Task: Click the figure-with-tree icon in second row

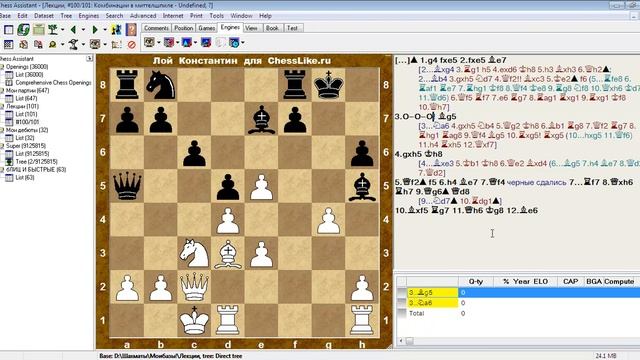Action: [x=73, y=44]
